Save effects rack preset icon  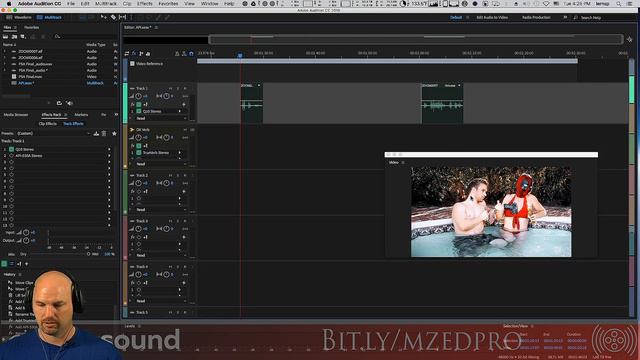[96, 133]
